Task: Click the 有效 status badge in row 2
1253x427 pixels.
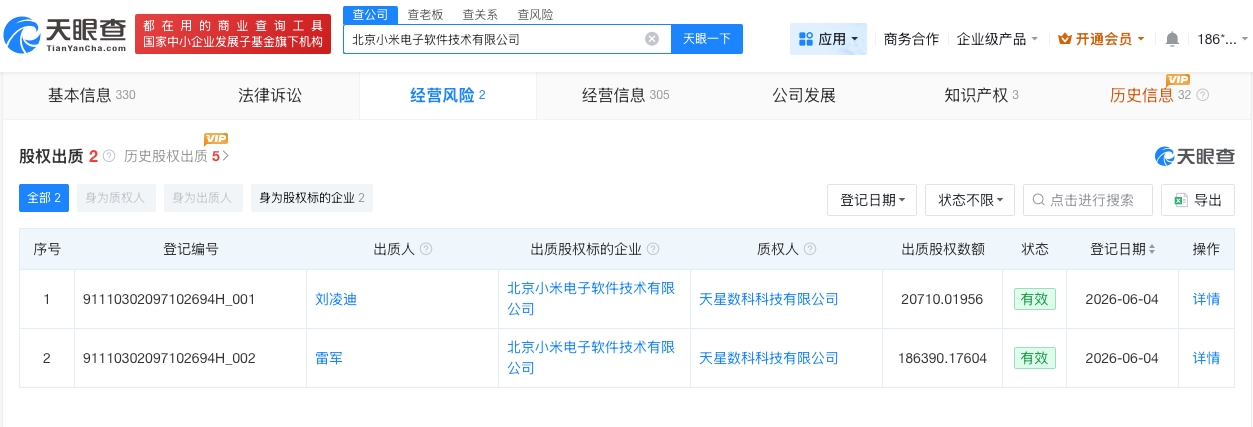Action: (1034, 358)
